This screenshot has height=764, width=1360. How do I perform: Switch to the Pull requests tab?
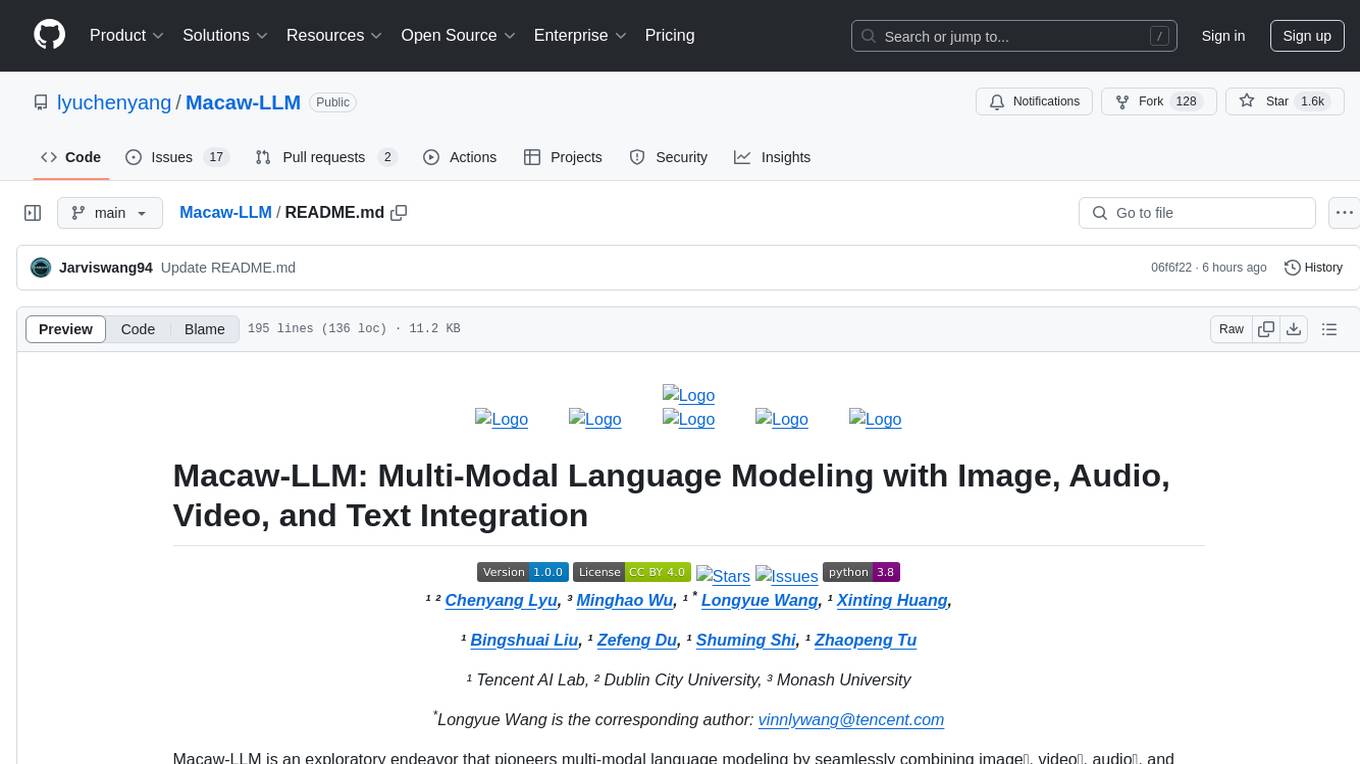326,157
